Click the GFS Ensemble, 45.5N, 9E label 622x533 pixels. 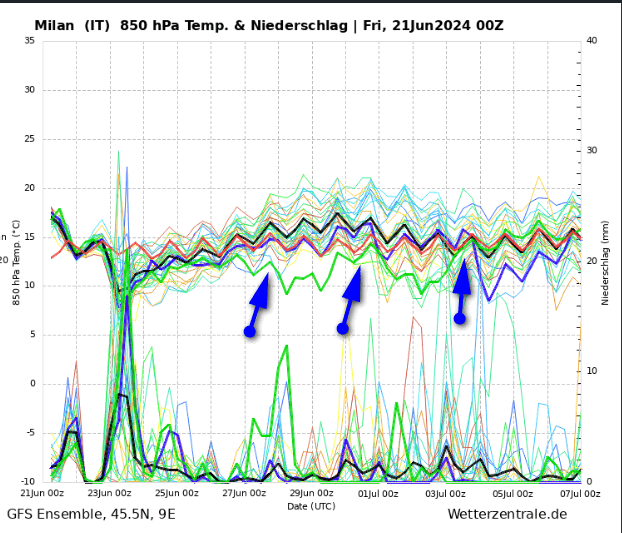pos(91,514)
